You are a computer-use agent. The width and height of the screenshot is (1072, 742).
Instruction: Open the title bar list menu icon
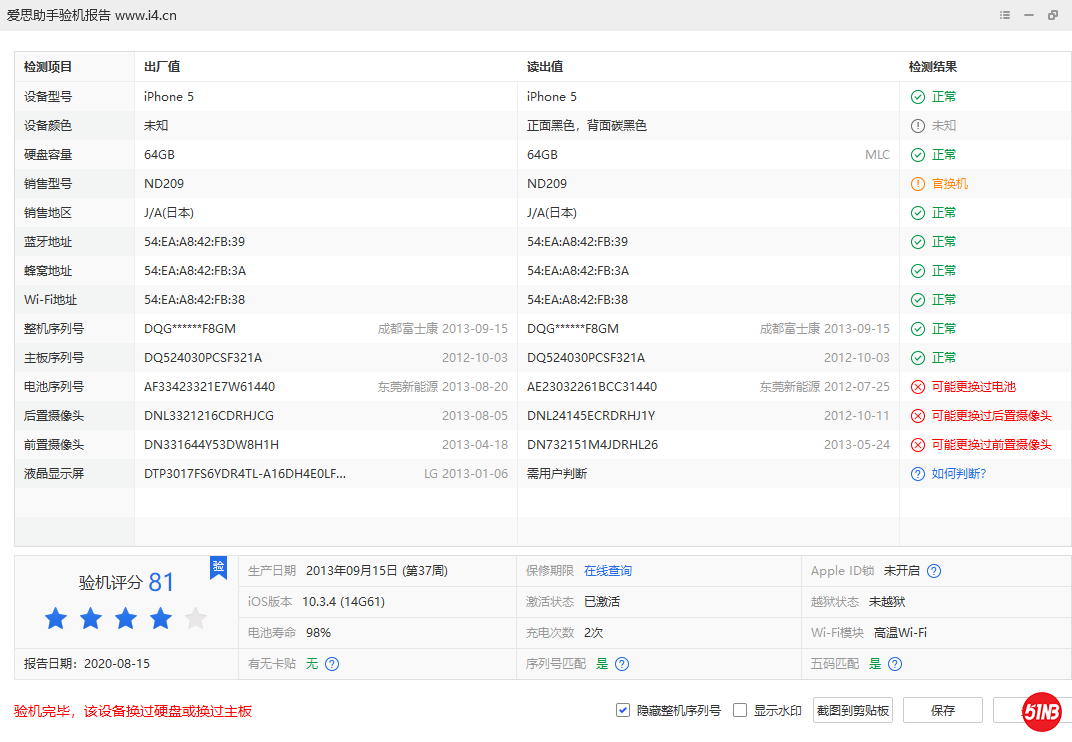pos(1004,16)
